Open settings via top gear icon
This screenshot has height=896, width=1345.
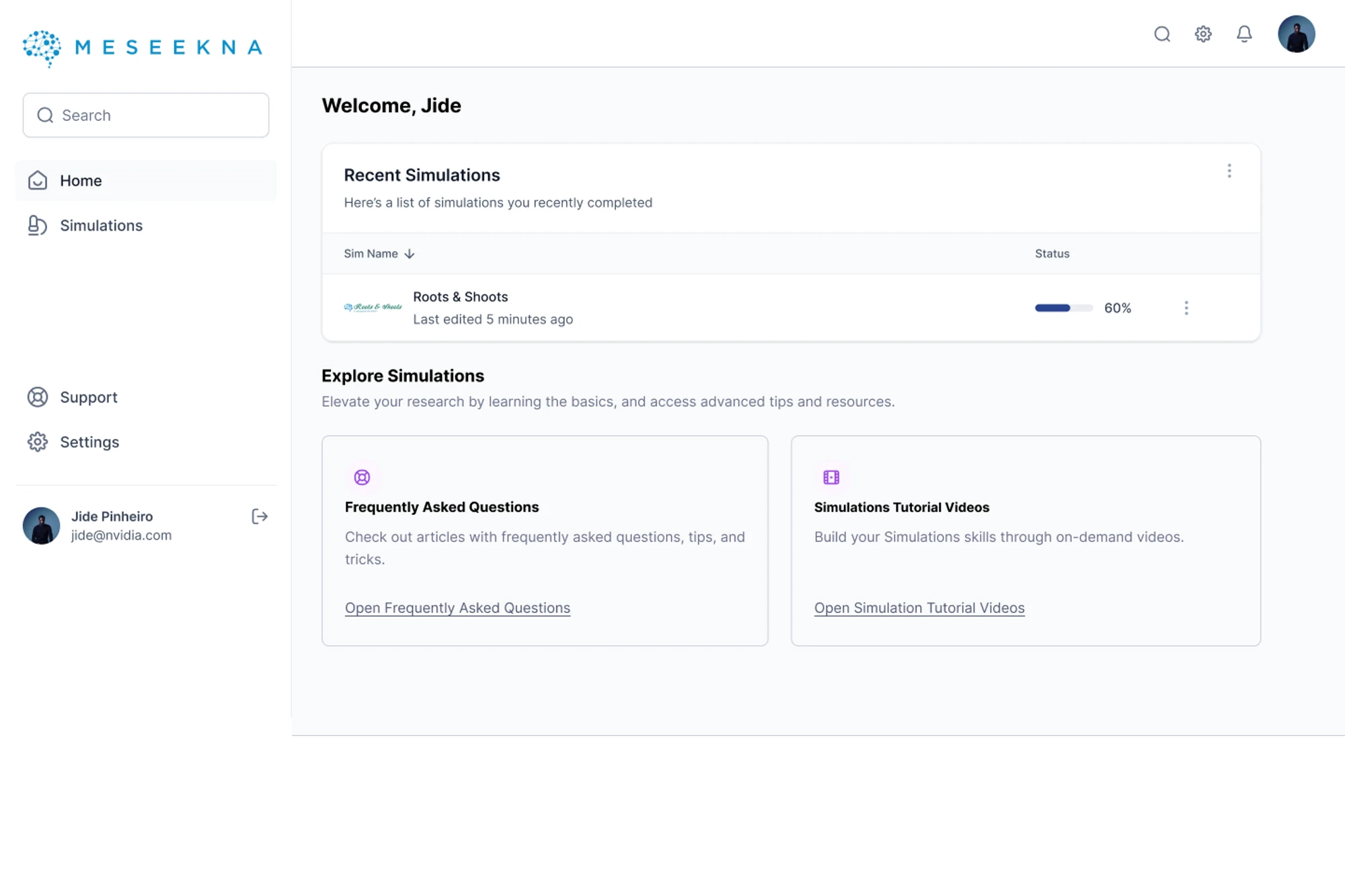[x=1203, y=34]
